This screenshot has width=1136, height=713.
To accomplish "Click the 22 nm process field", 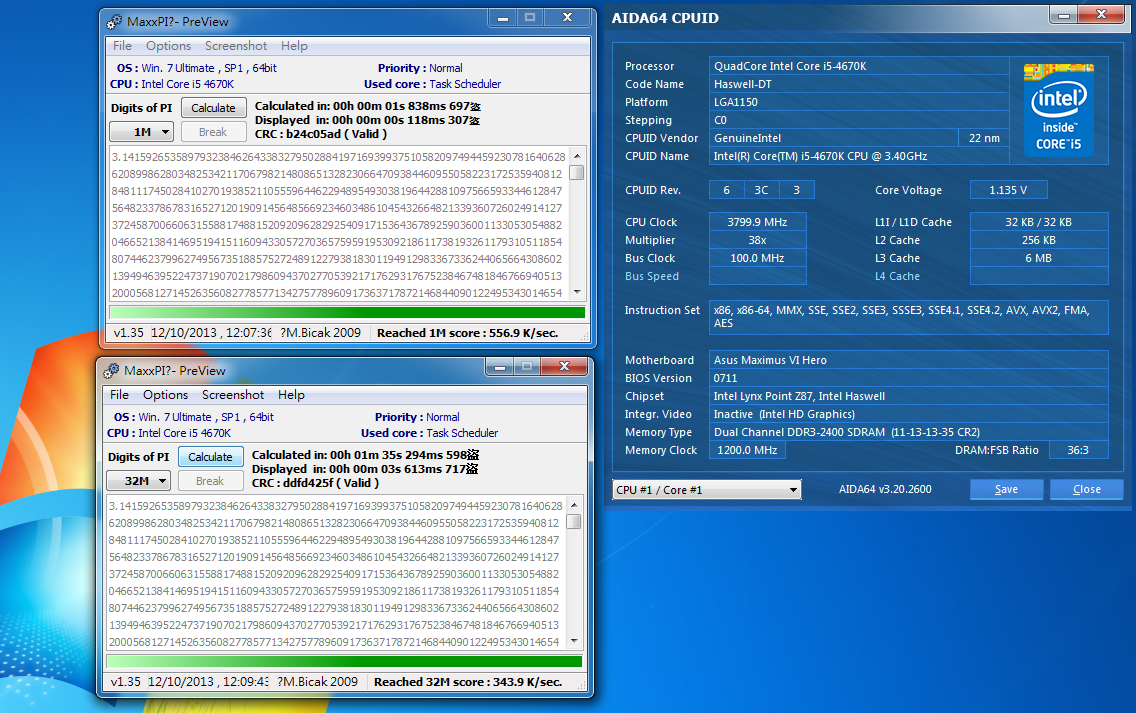I will (984, 138).
